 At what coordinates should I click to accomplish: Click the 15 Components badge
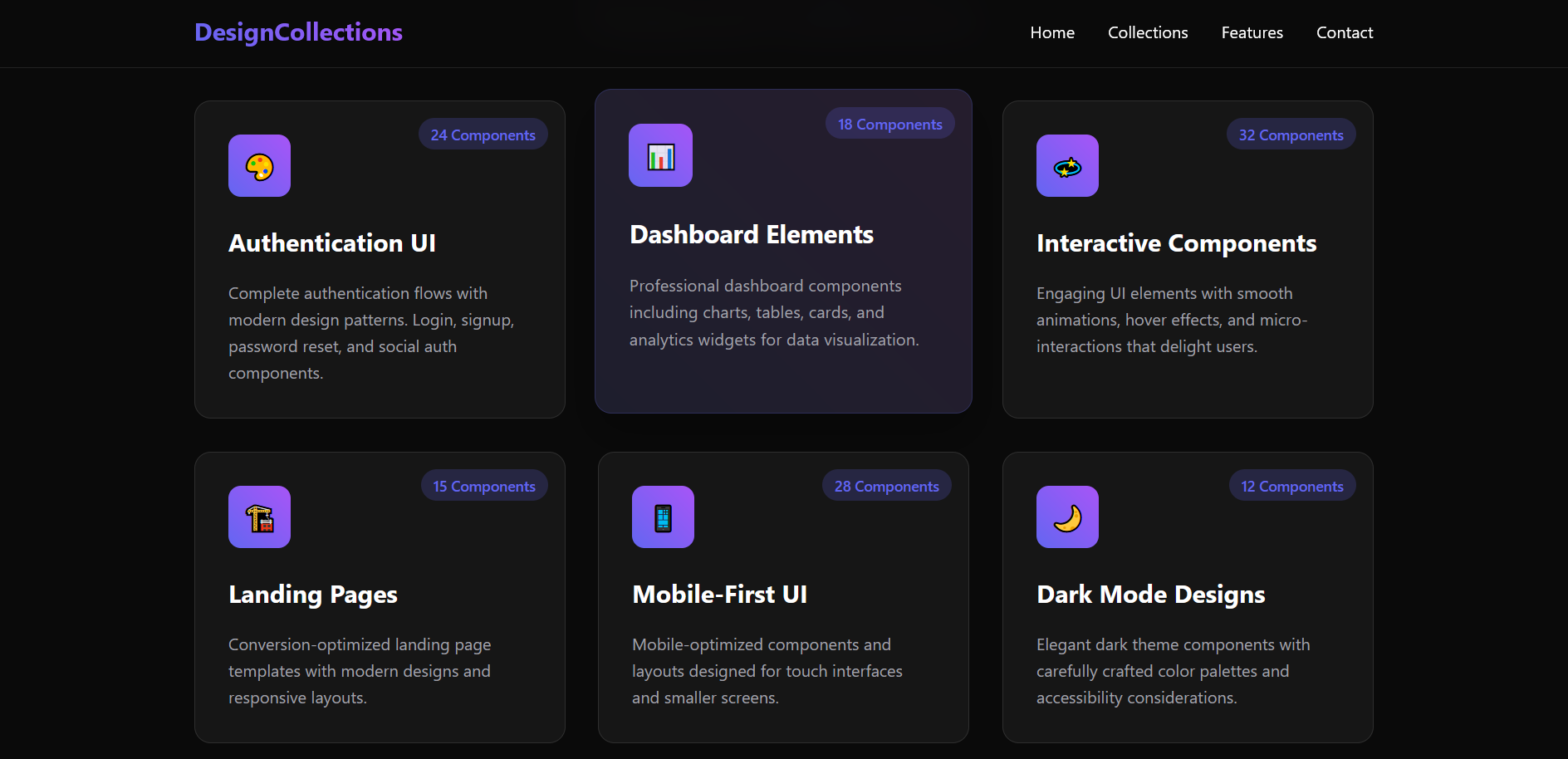[x=483, y=487]
